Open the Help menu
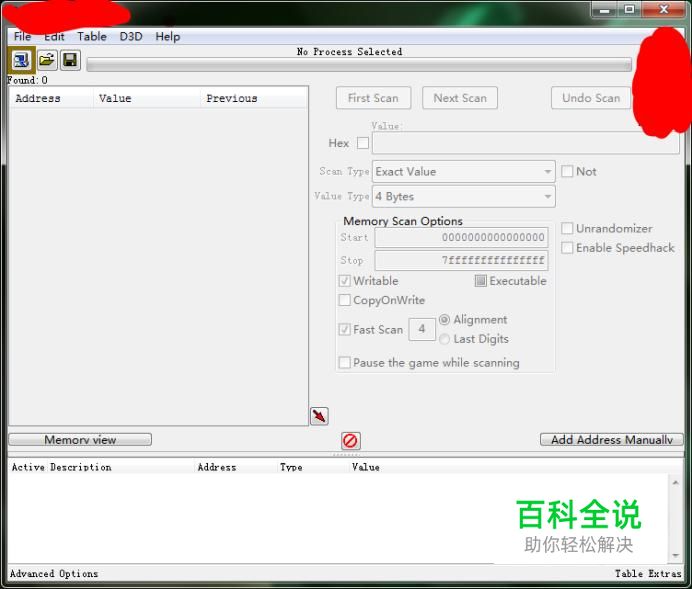The image size is (692, 589). click(x=168, y=36)
